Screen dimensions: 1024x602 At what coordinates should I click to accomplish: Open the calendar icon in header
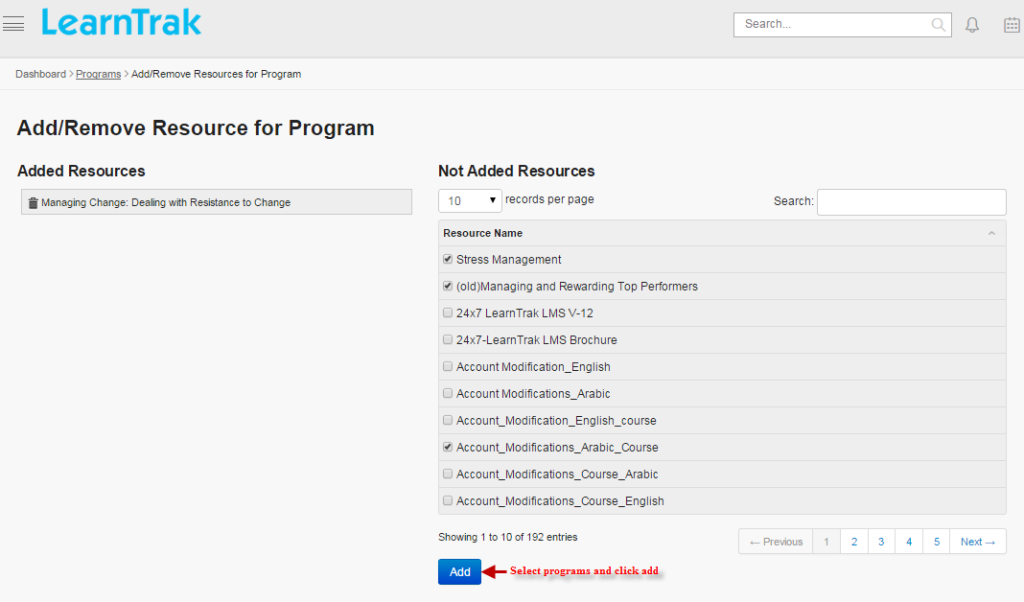[1011, 25]
